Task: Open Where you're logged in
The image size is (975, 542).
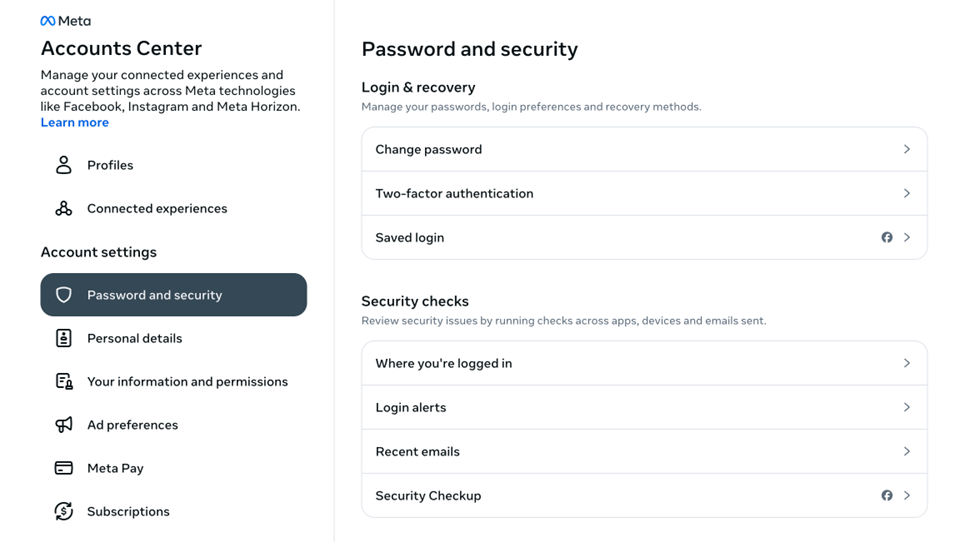Action: (x=444, y=364)
